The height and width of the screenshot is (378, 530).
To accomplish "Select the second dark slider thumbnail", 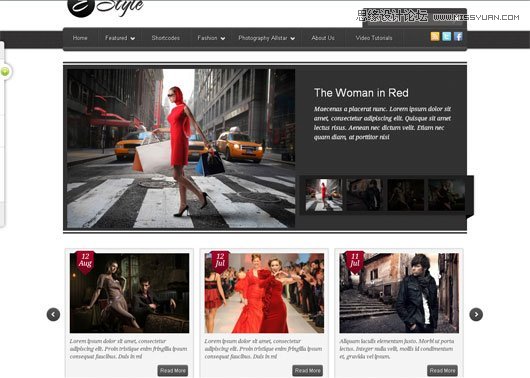I will click(x=365, y=195).
